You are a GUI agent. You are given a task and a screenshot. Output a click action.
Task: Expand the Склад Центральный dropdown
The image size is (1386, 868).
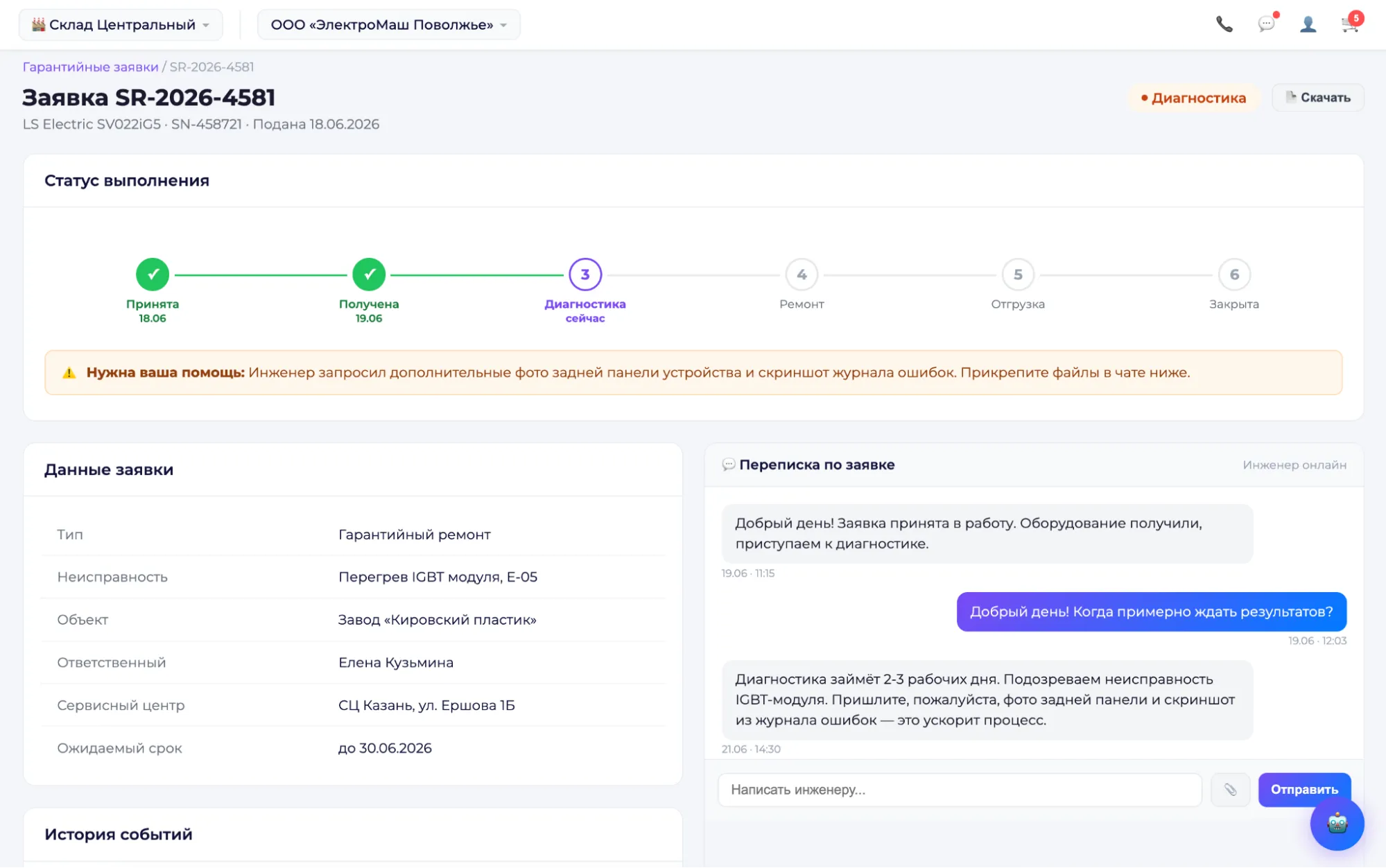121,25
